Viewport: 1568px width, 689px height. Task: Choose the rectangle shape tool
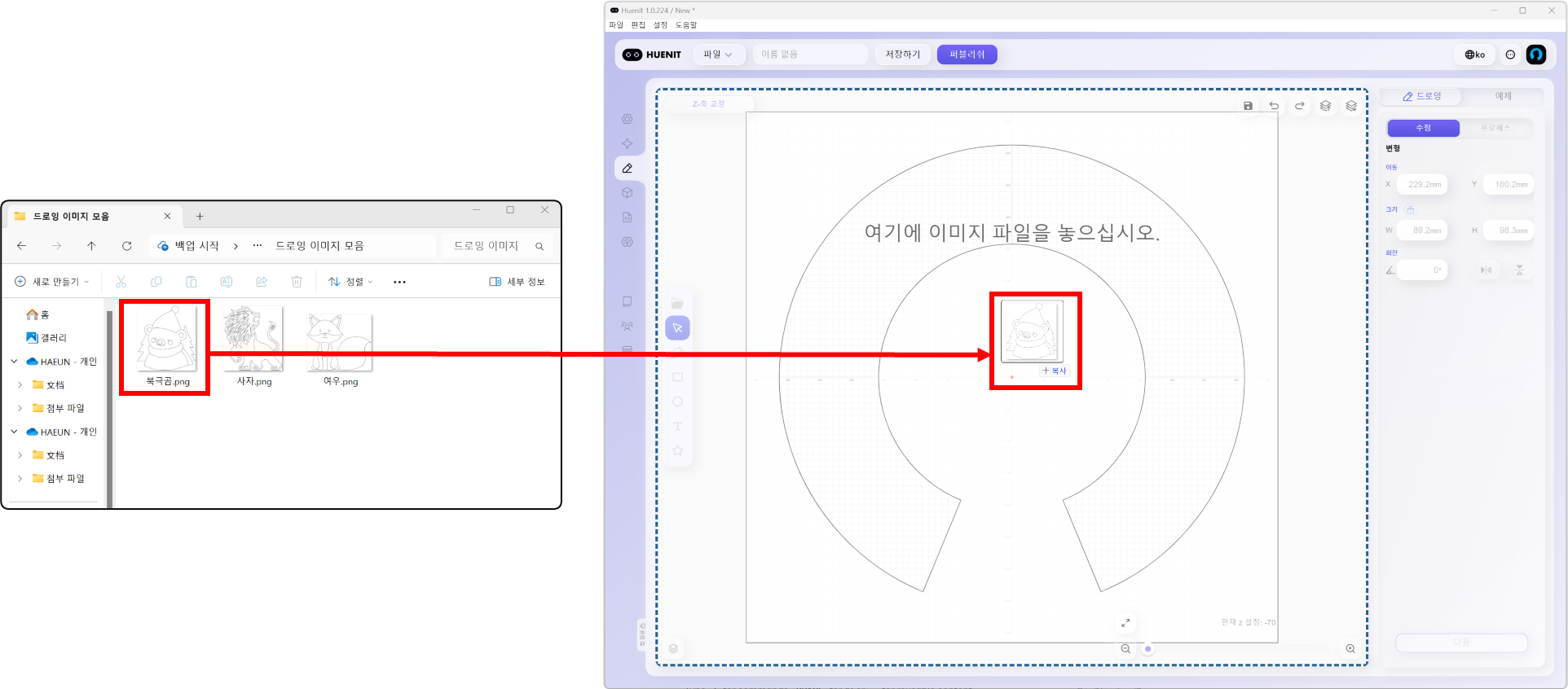(x=677, y=377)
